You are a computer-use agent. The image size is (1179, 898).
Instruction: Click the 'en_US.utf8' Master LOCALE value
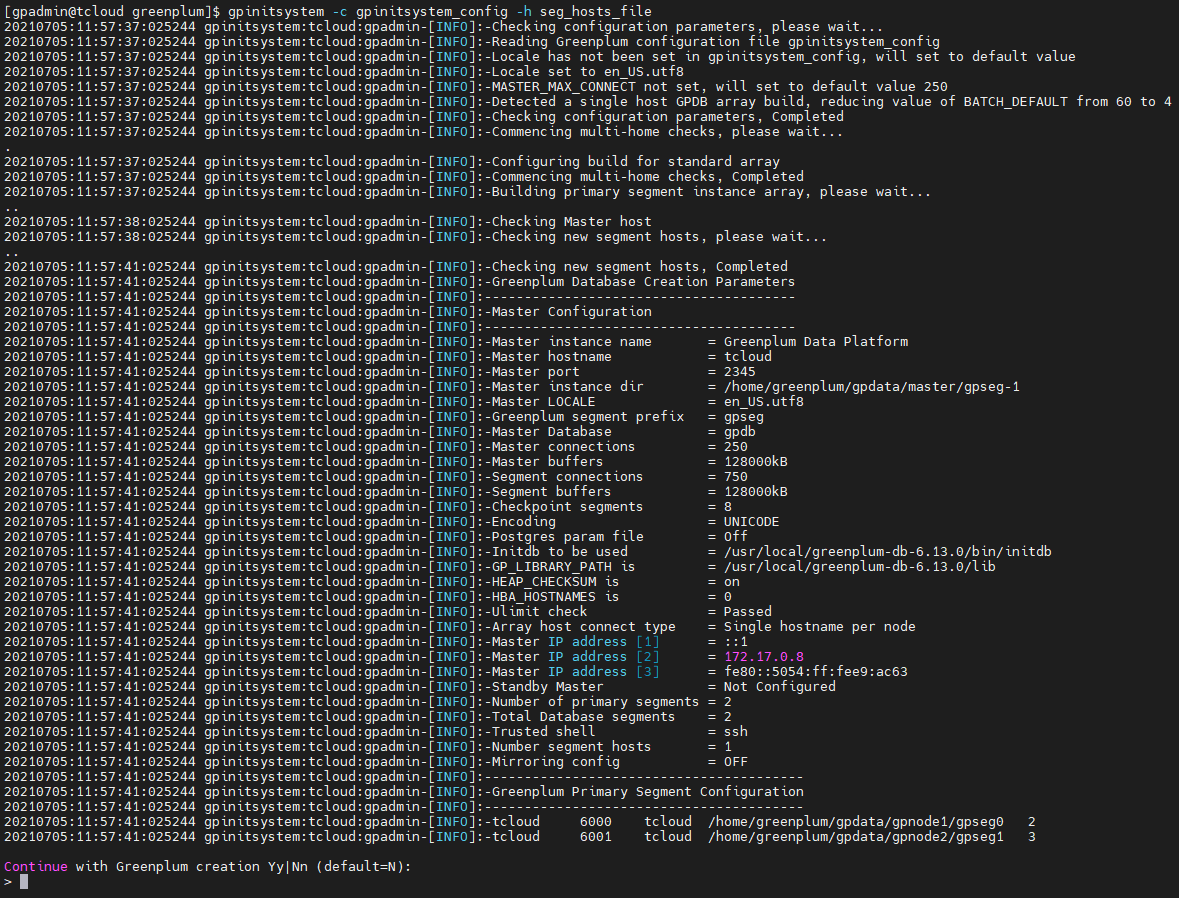[x=763, y=402]
